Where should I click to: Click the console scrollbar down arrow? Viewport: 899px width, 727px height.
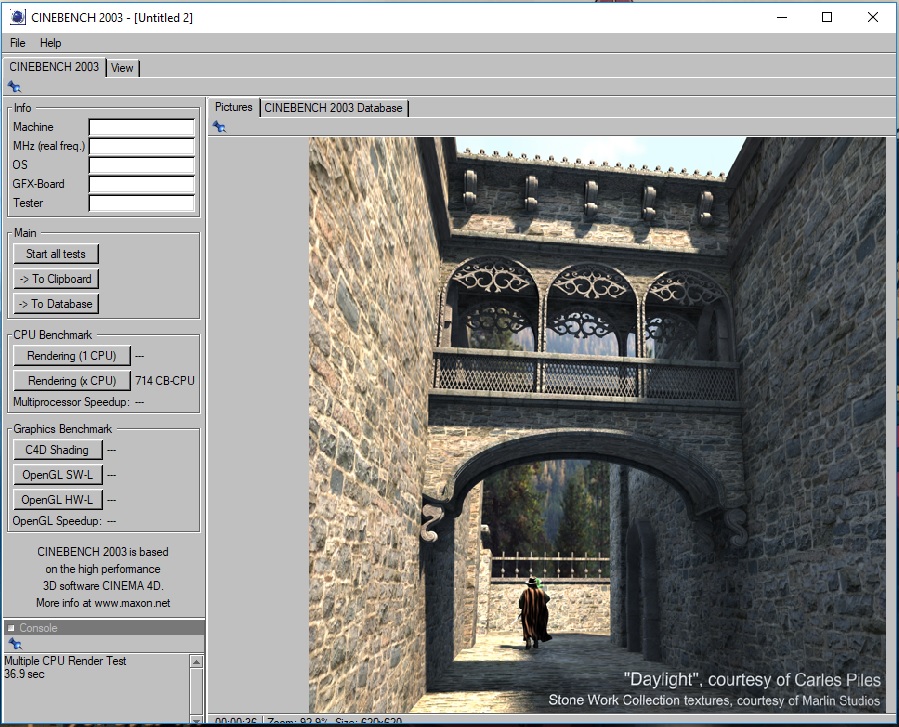196,720
